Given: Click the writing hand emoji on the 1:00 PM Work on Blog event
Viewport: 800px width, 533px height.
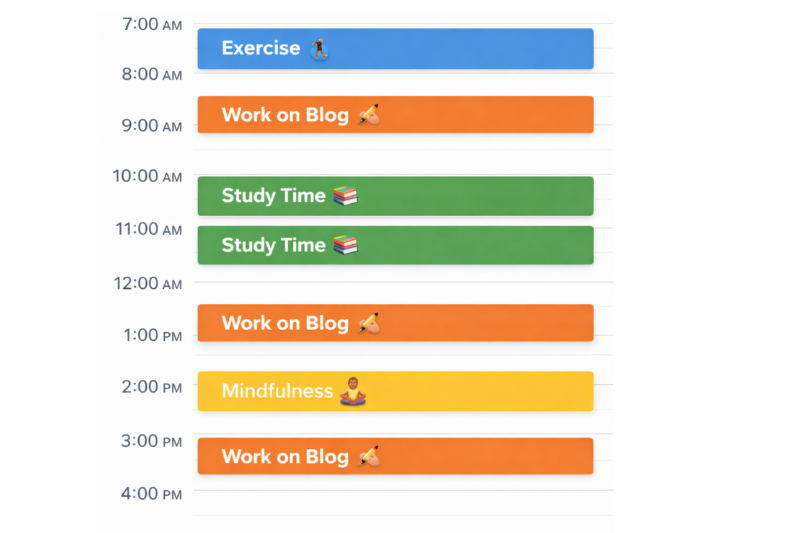Looking at the screenshot, I should pyautogui.click(x=369, y=323).
